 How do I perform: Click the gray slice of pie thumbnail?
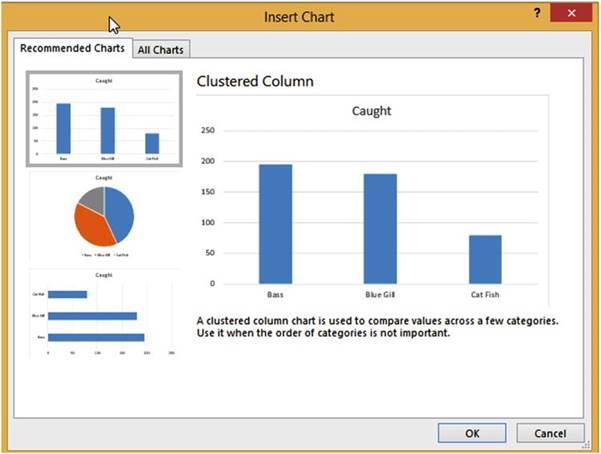pyautogui.click(x=92, y=197)
